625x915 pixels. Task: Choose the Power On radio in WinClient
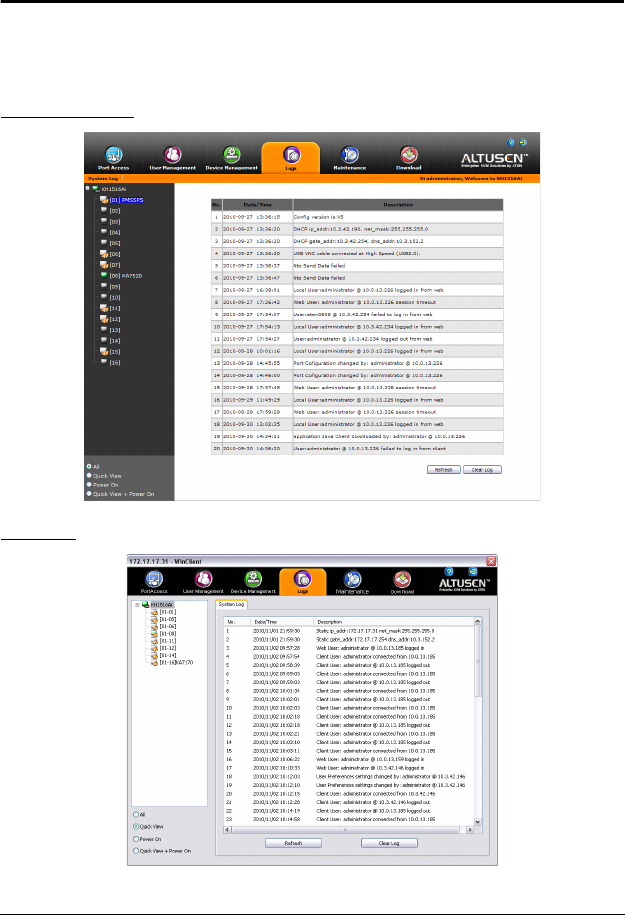(x=136, y=839)
